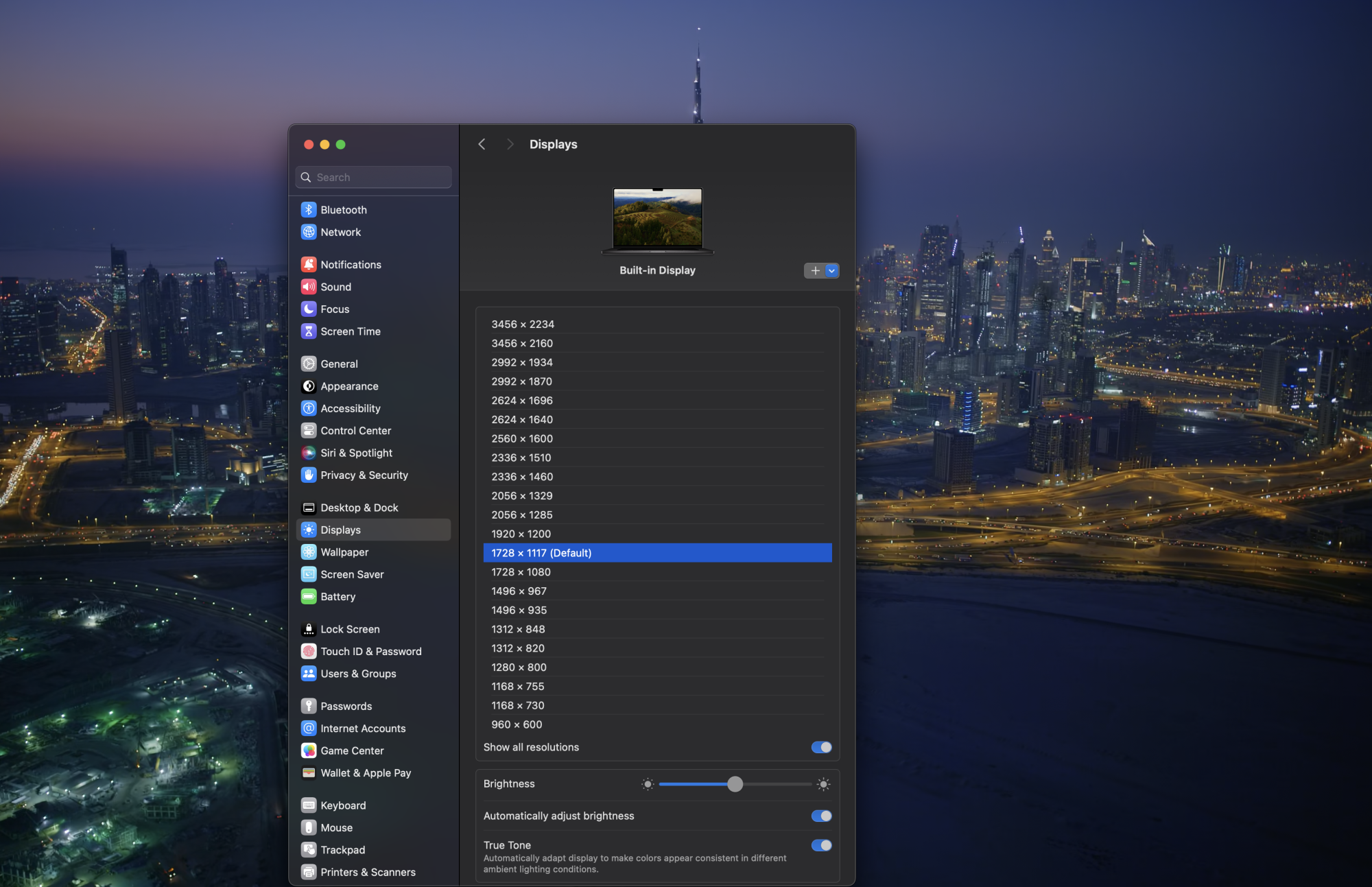Choose resolution 2992 × 1870
The width and height of the screenshot is (1372, 887).
pos(657,381)
